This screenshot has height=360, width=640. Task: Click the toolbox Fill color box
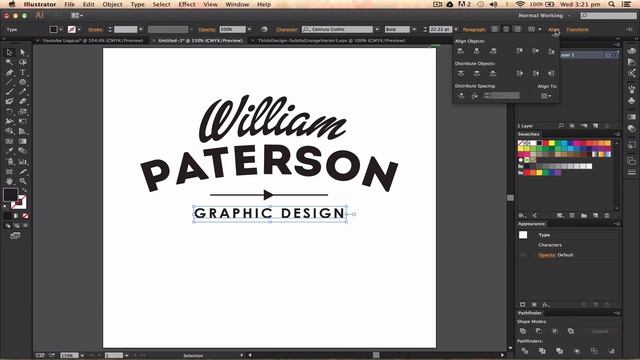(11, 195)
